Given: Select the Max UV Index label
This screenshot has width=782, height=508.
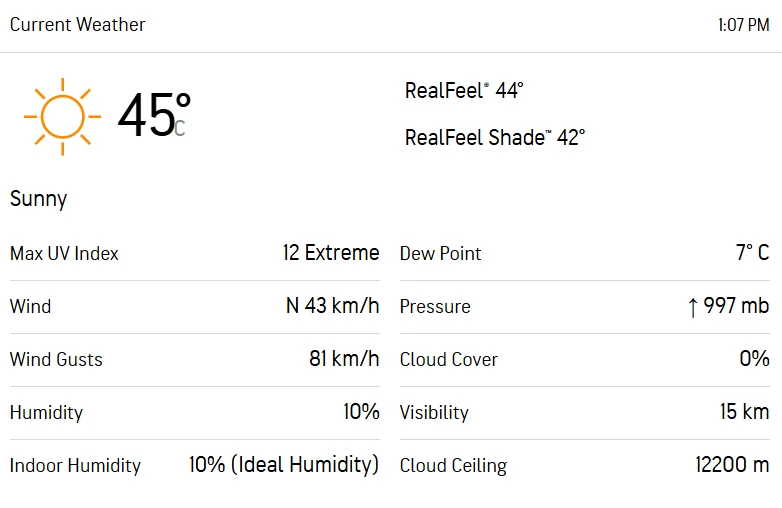Looking at the screenshot, I should [x=64, y=254].
